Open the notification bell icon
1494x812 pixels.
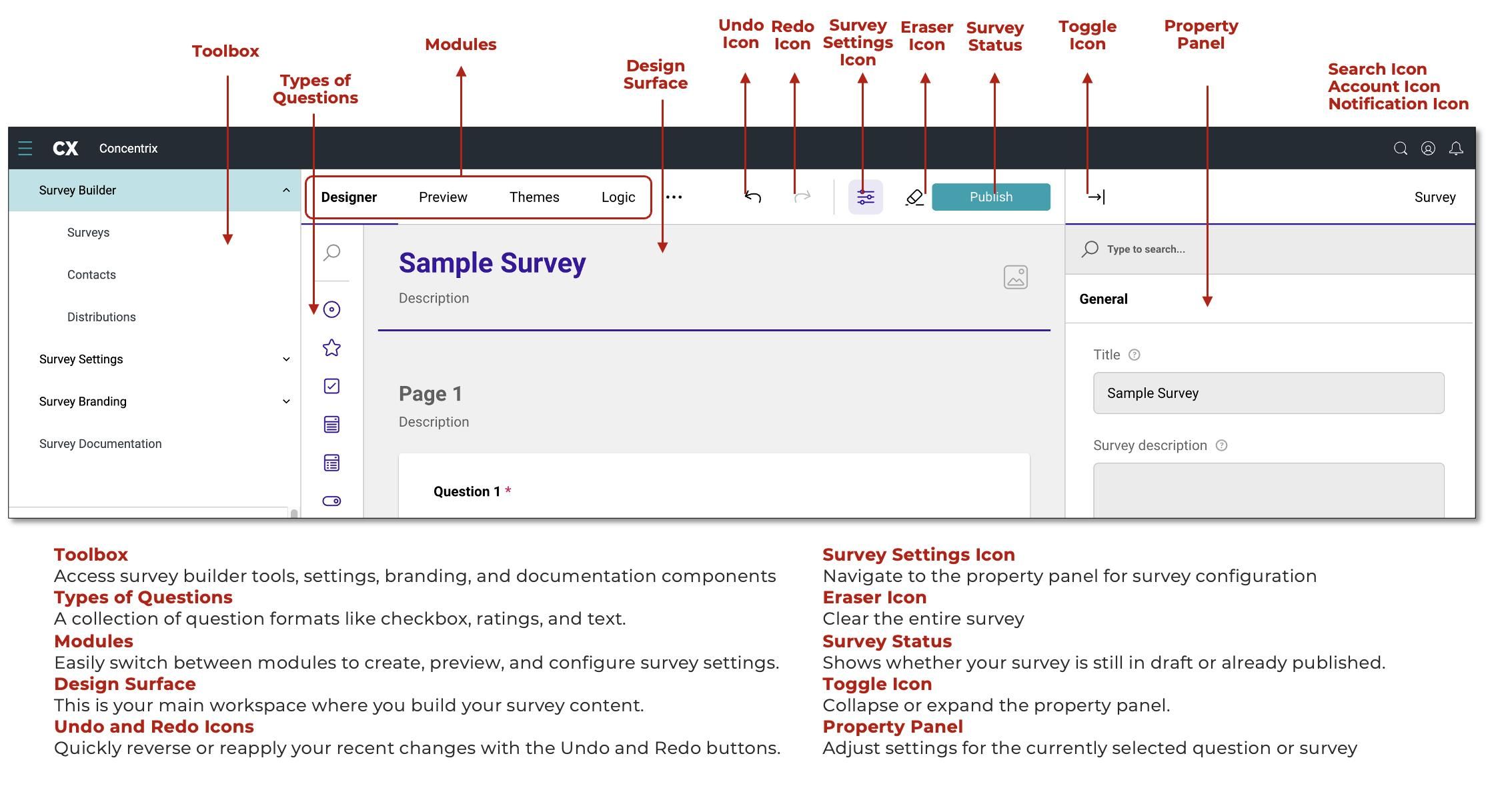(1456, 149)
